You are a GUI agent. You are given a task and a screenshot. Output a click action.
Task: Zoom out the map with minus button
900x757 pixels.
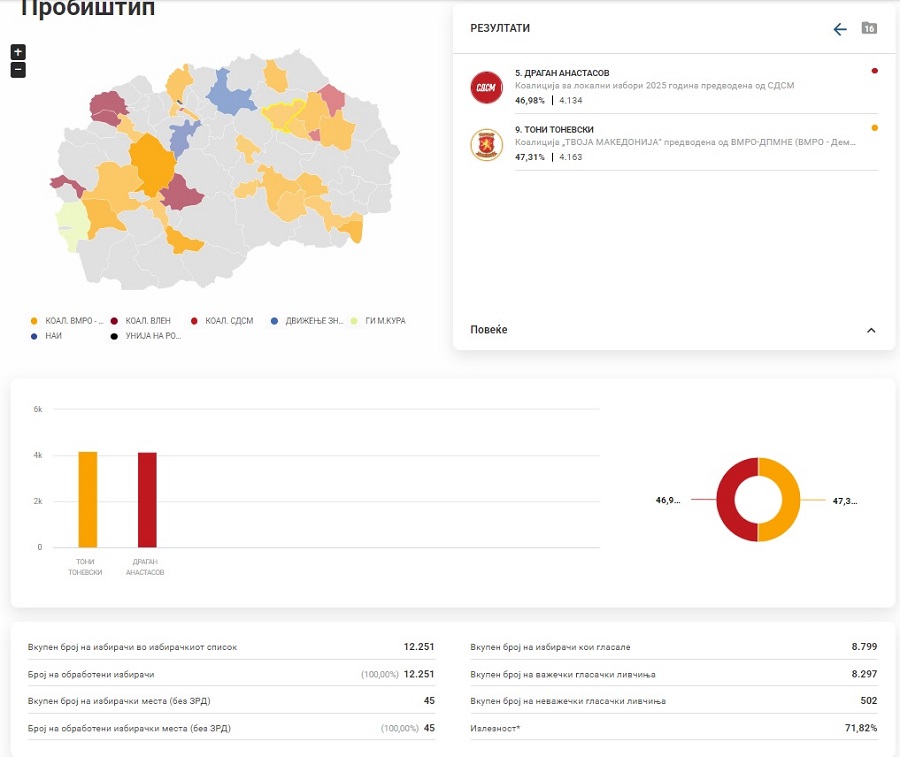[18, 70]
